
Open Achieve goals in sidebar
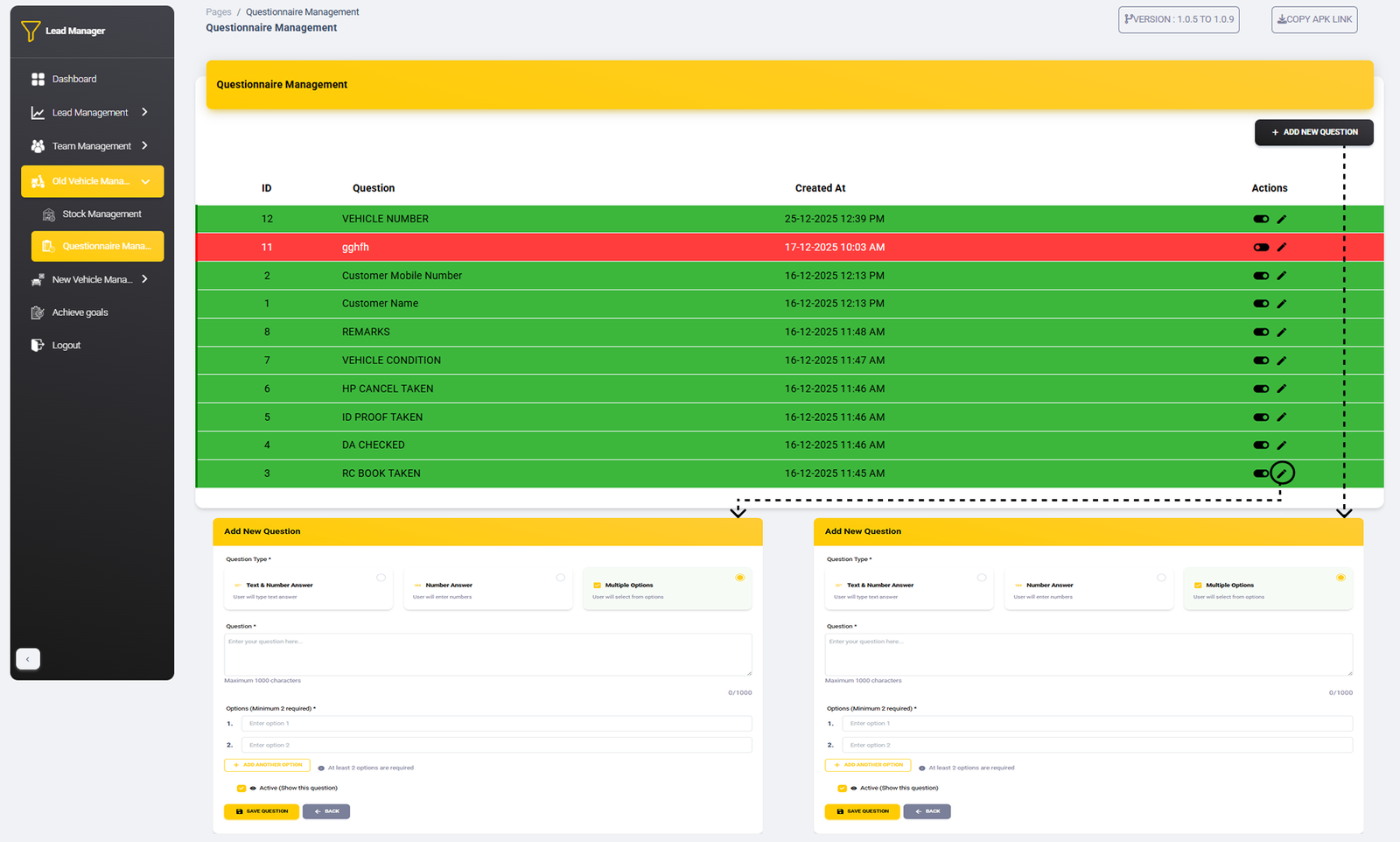tap(80, 312)
